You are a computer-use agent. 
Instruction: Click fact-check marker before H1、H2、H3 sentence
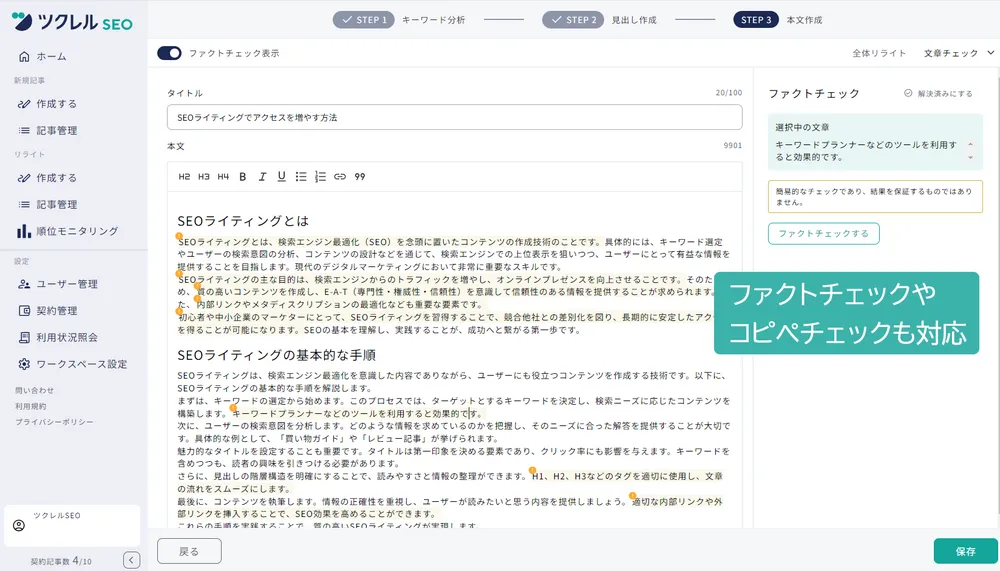(533, 471)
